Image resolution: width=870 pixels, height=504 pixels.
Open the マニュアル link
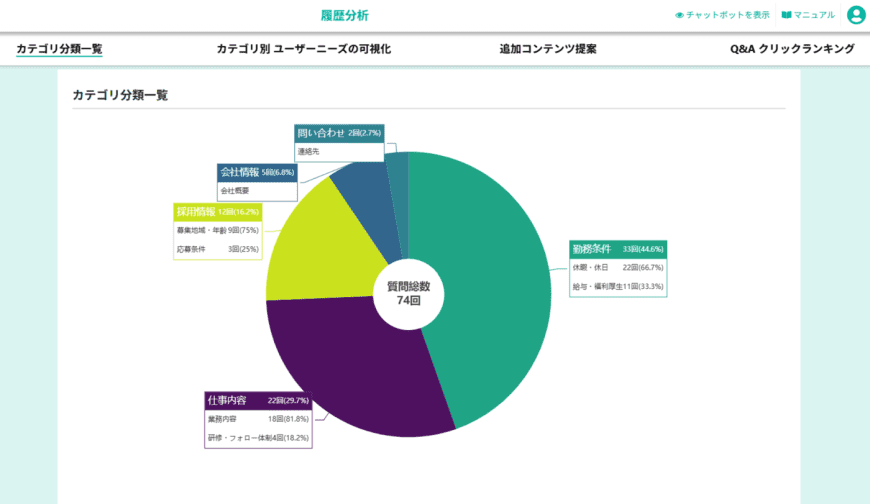tap(808, 15)
